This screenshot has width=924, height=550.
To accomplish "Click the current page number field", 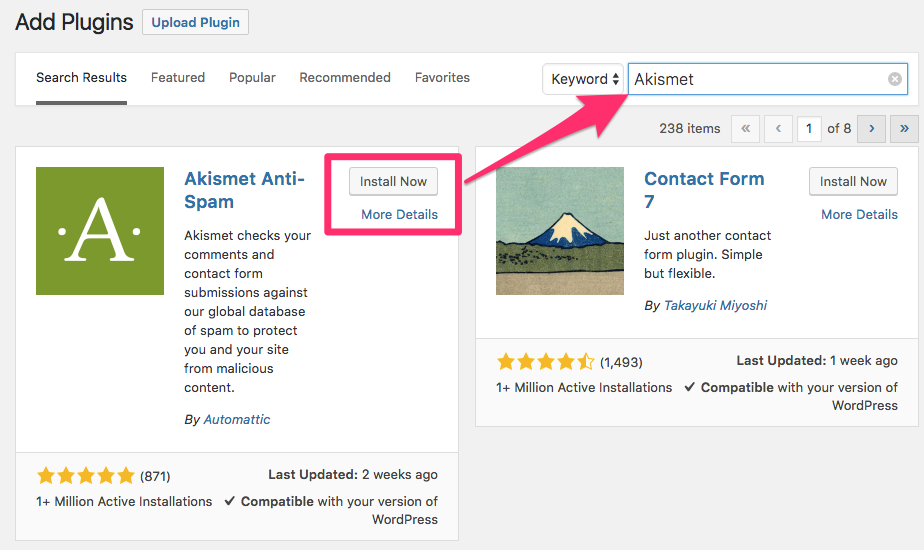I will click(809, 129).
